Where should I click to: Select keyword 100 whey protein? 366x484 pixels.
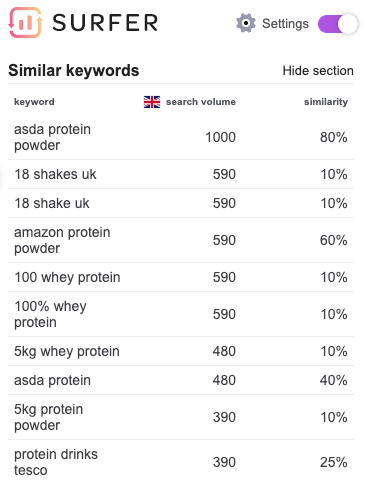(x=67, y=277)
